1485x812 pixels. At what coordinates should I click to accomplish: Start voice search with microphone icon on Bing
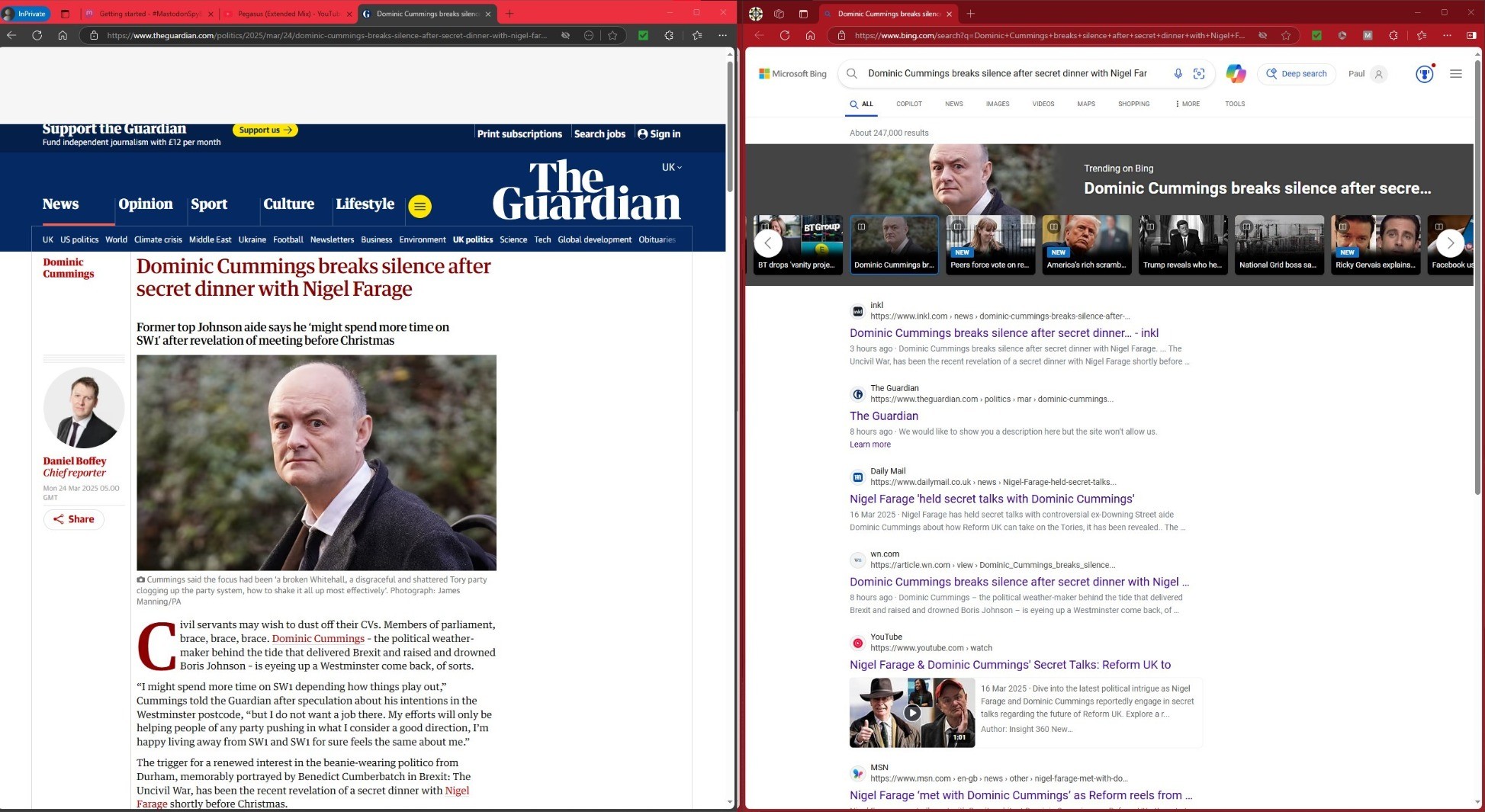tap(1178, 73)
